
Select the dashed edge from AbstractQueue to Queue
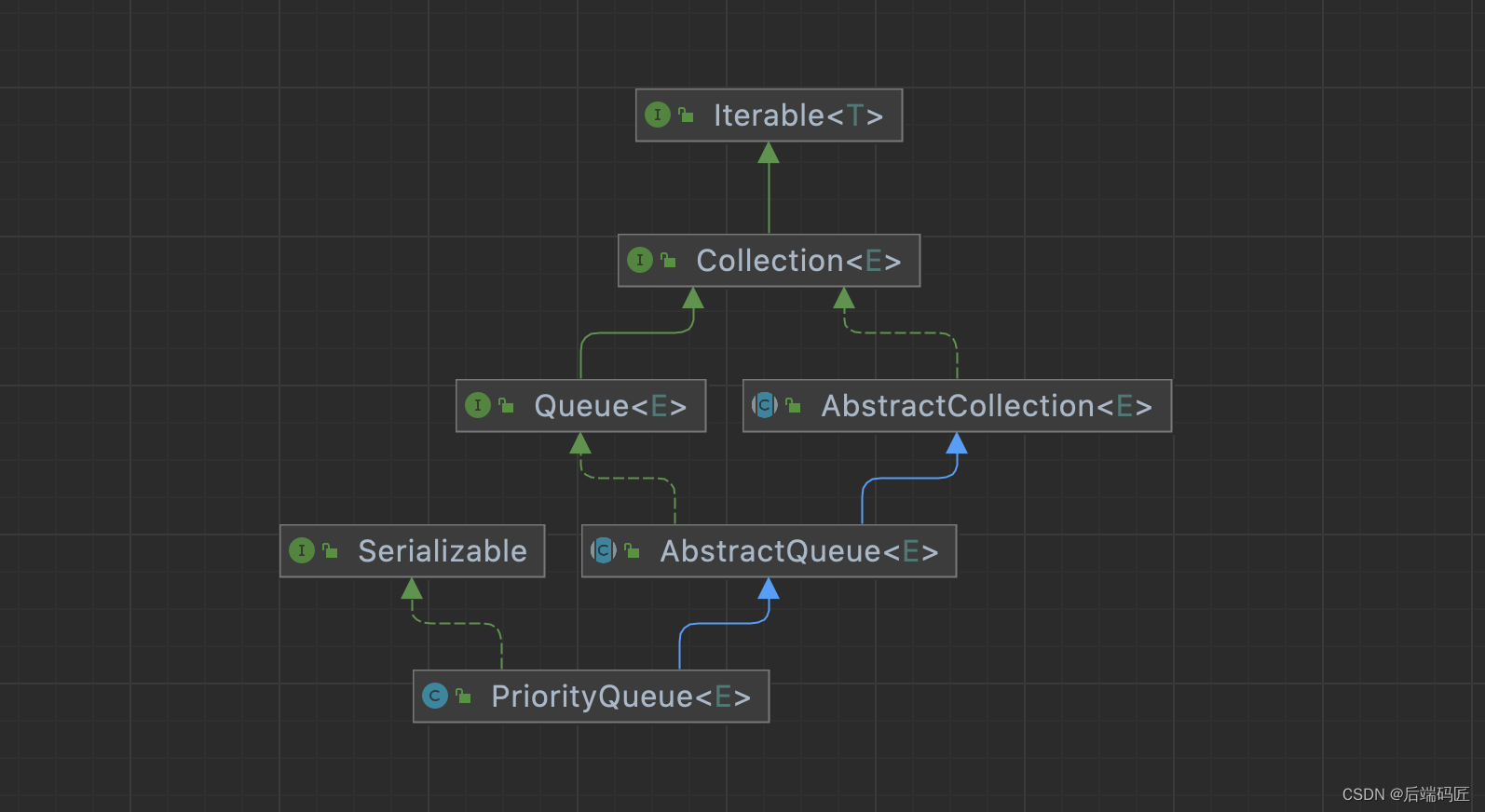click(x=628, y=478)
